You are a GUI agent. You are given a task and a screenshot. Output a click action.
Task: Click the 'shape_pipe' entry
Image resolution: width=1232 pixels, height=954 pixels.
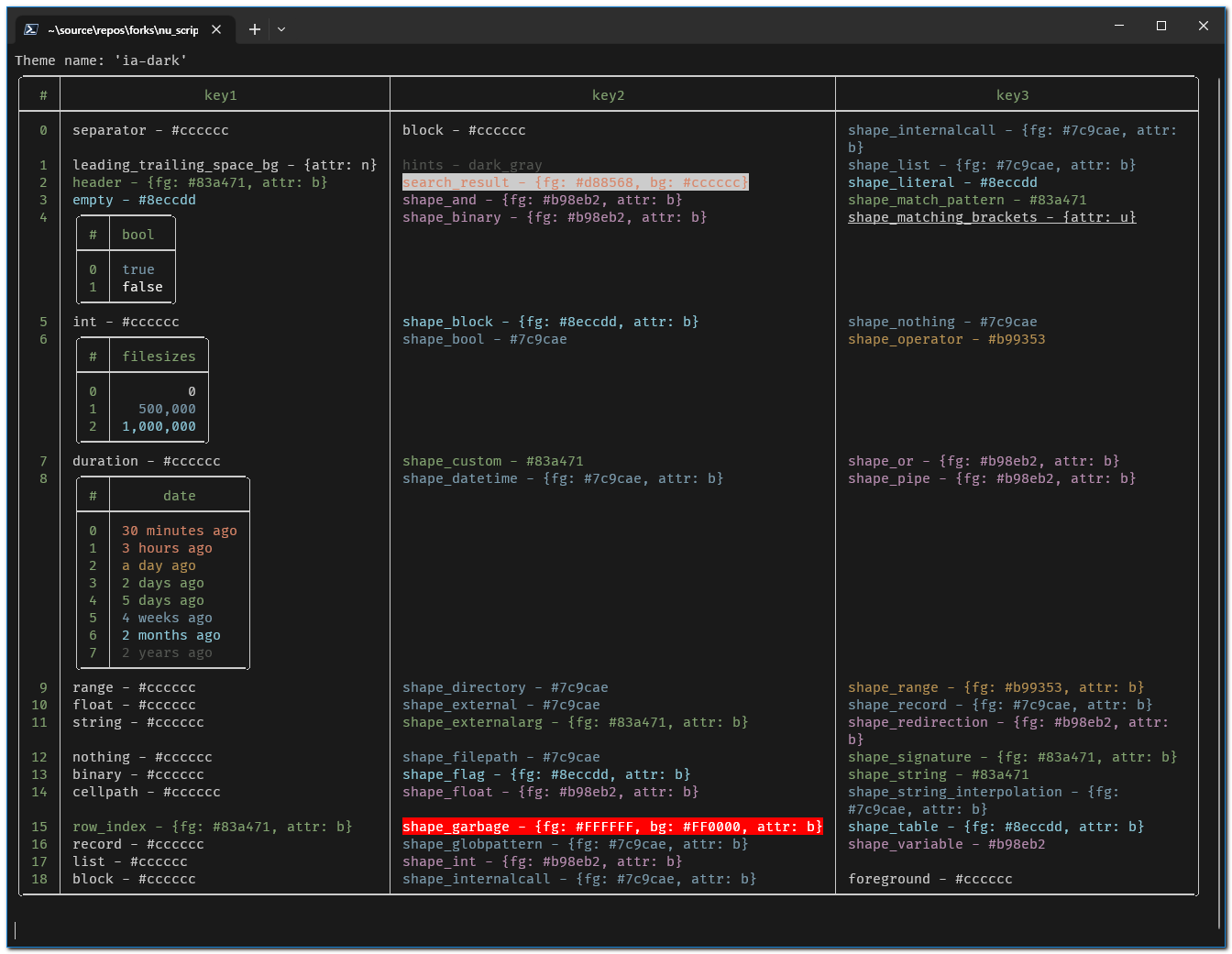[x=993, y=478]
